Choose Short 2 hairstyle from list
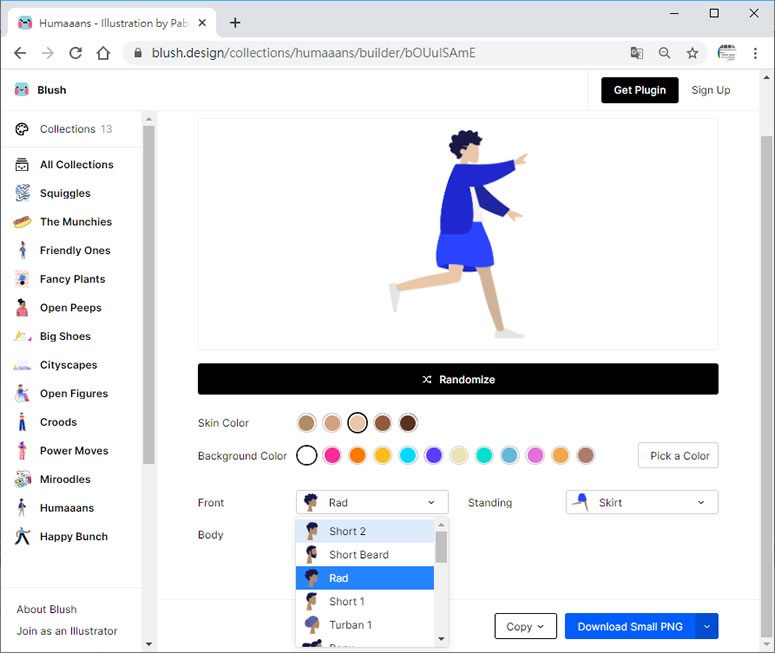Viewport: 775px width, 653px height. tap(365, 531)
